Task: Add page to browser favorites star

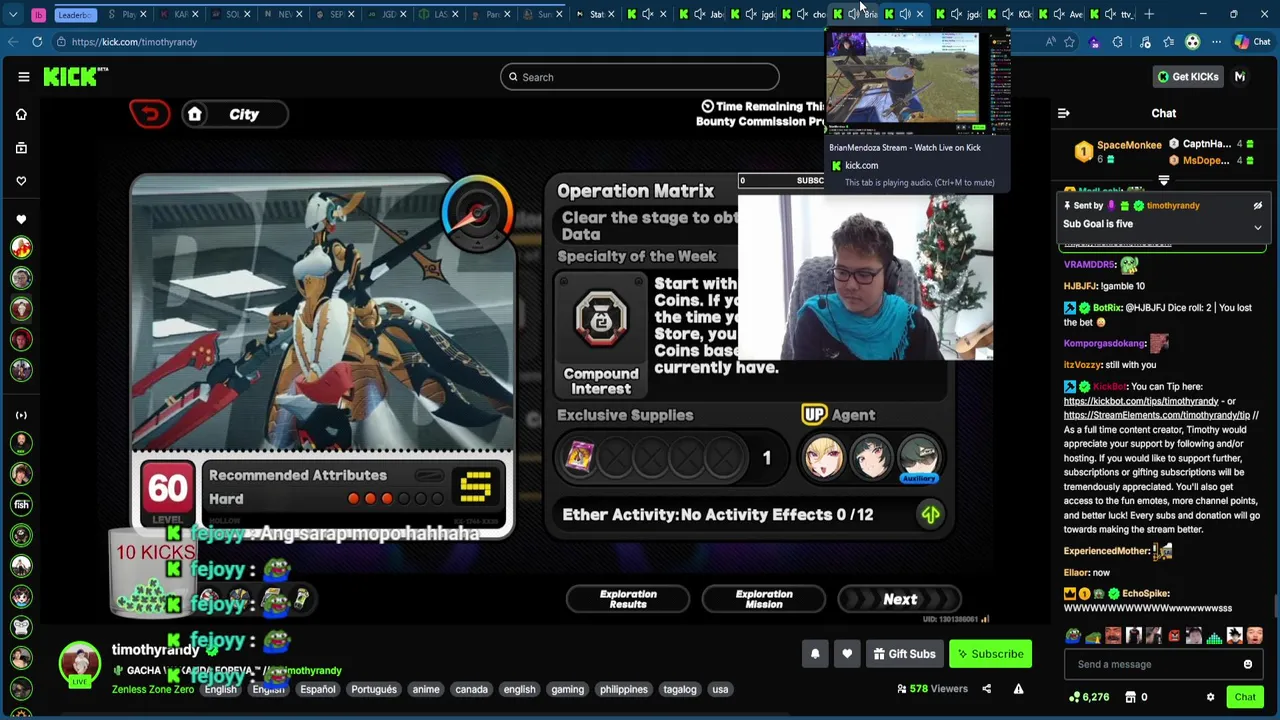Action: tap(1069, 42)
